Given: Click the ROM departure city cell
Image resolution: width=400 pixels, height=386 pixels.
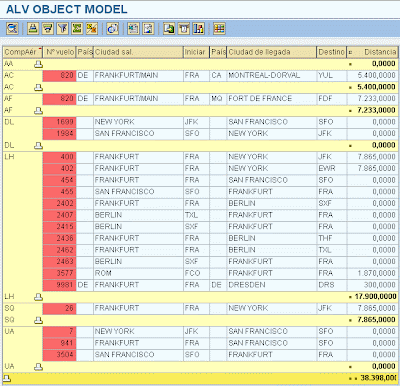Looking at the screenshot, I should coord(138,273).
